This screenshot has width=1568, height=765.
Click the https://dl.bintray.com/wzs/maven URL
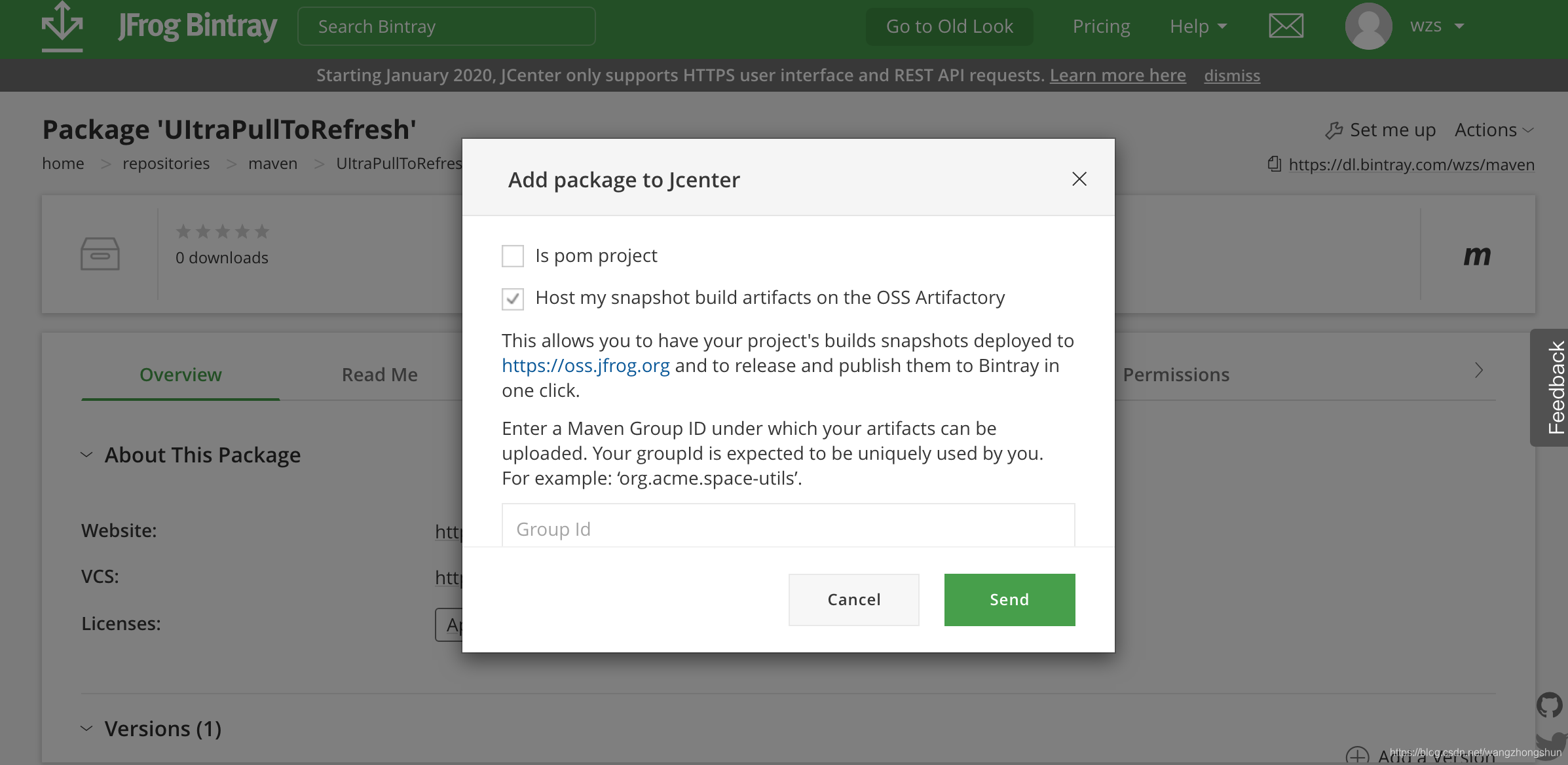point(1411,164)
